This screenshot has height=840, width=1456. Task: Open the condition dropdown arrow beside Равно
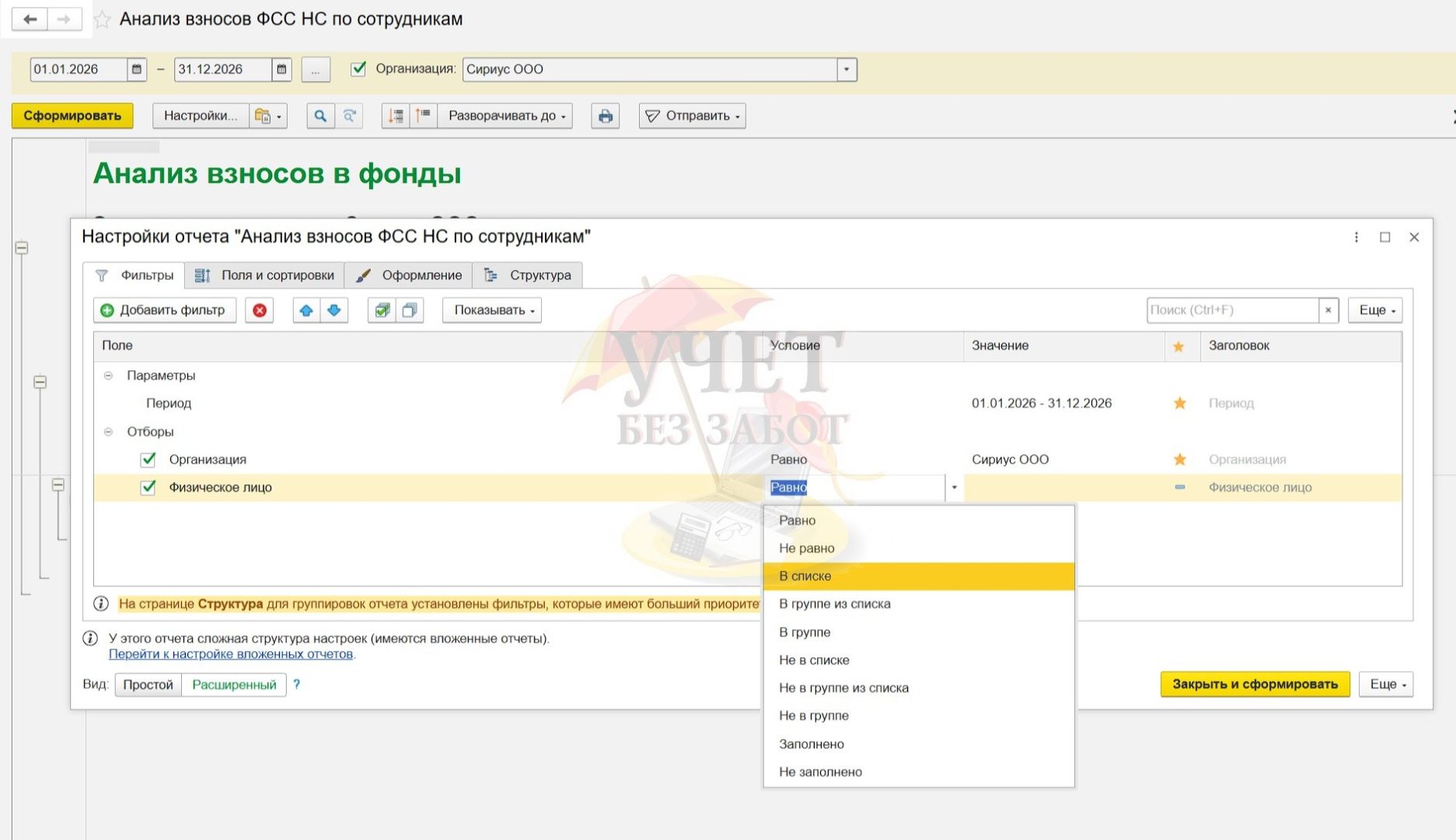tap(954, 488)
